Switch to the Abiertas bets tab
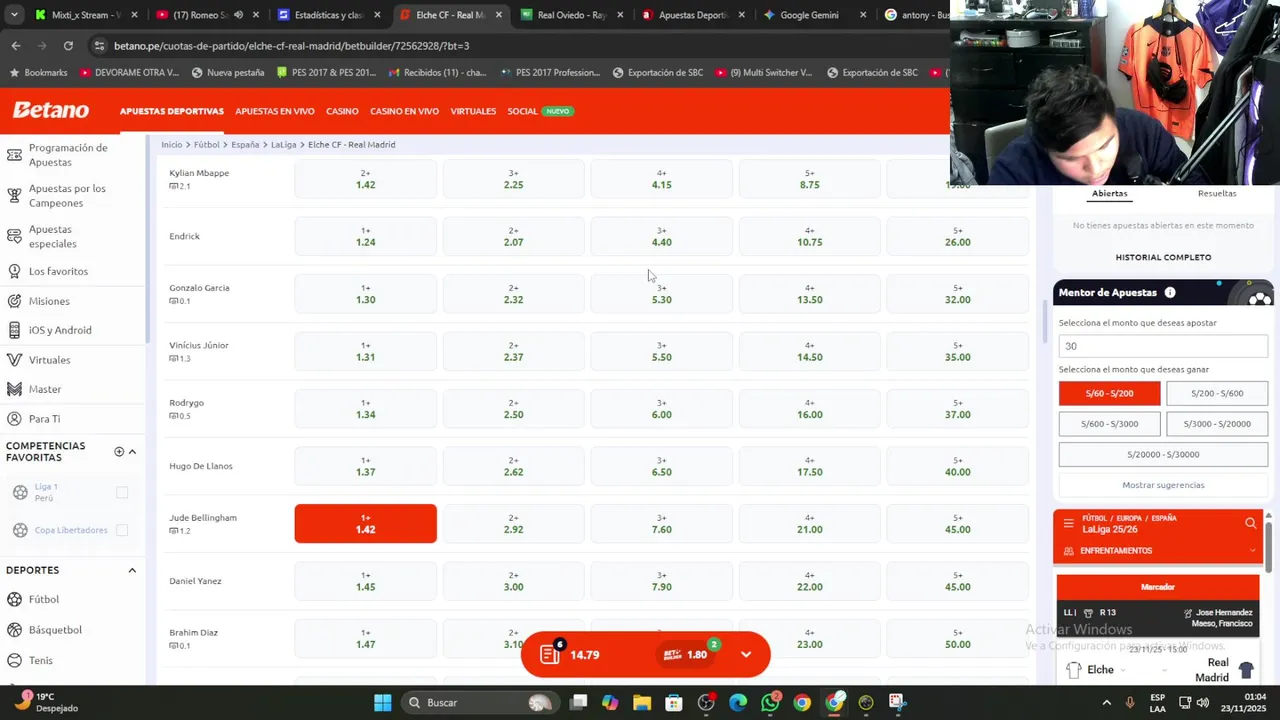1280x720 pixels. tap(1109, 193)
